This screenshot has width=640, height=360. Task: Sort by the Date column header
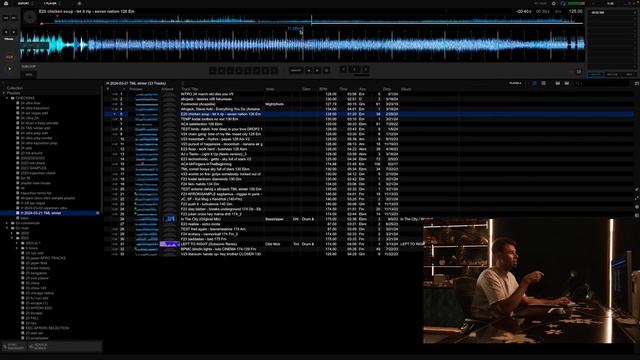coord(387,89)
